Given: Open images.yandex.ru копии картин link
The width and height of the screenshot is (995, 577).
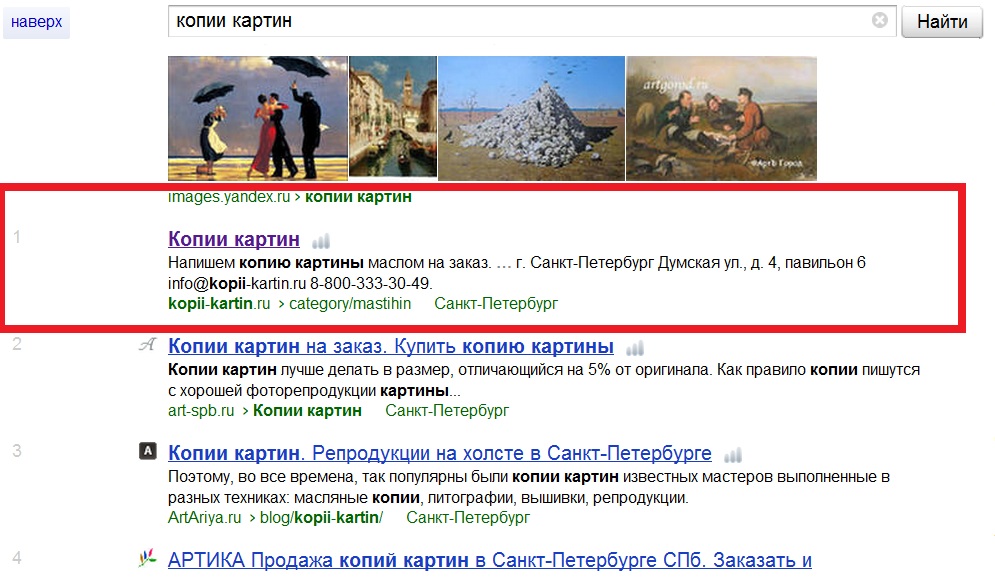Looking at the screenshot, I should tap(289, 197).
